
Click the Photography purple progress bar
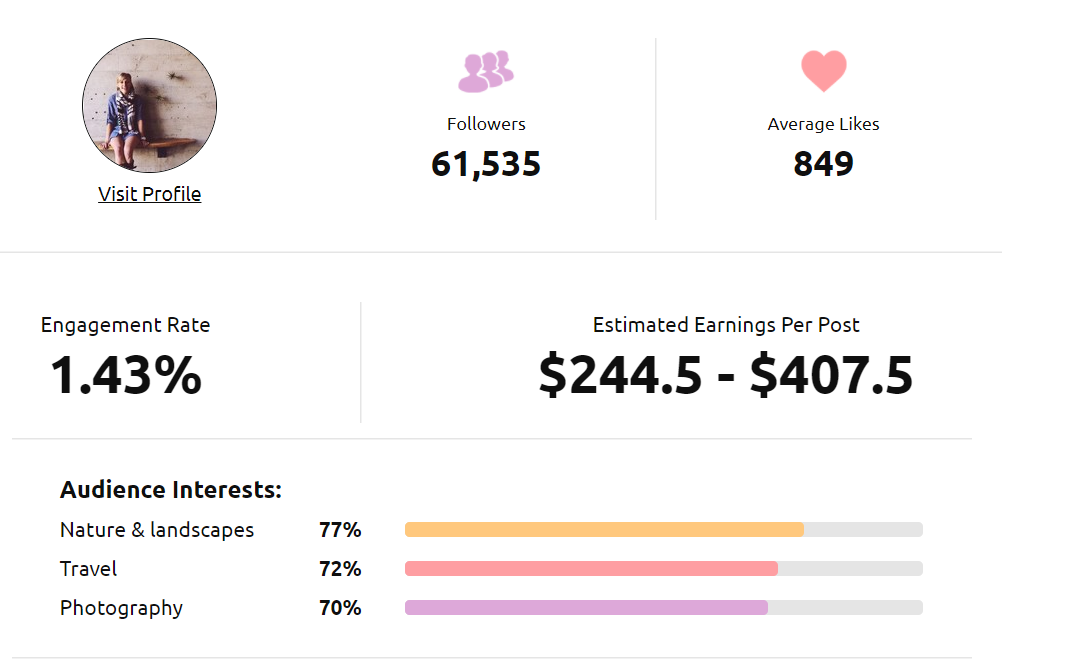click(586, 608)
